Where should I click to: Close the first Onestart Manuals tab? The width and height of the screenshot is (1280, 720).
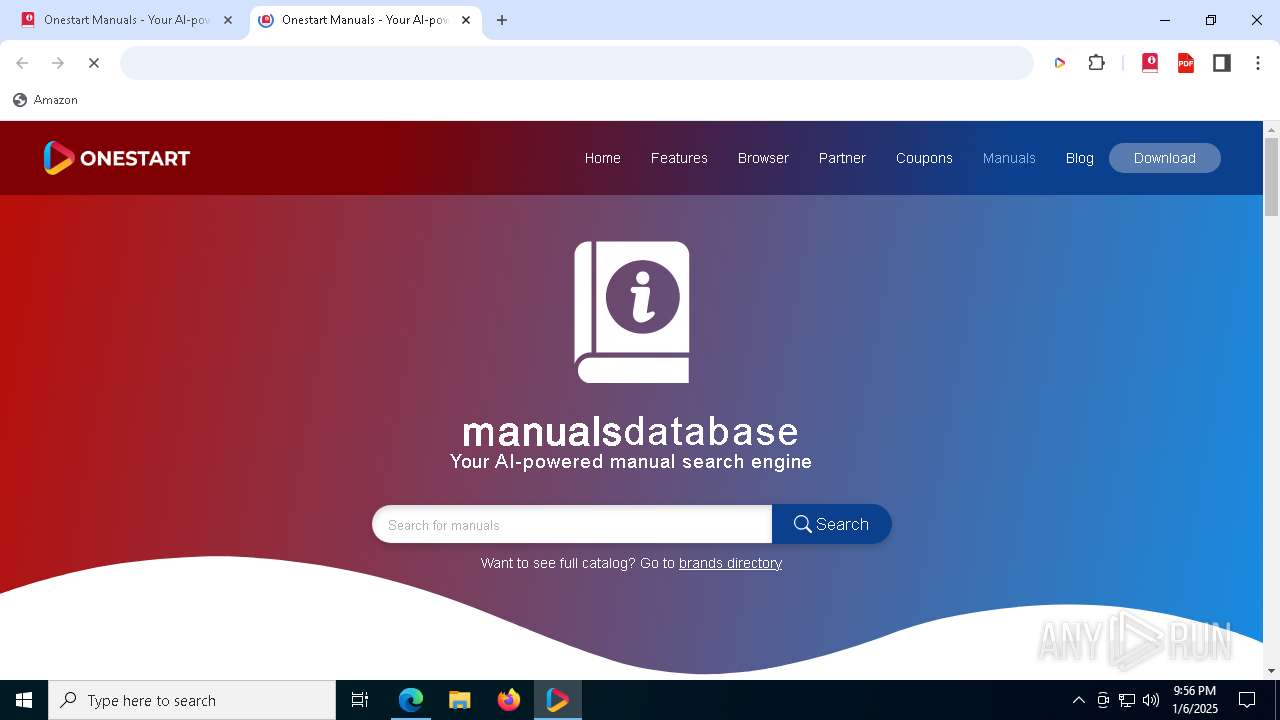click(x=228, y=20)
